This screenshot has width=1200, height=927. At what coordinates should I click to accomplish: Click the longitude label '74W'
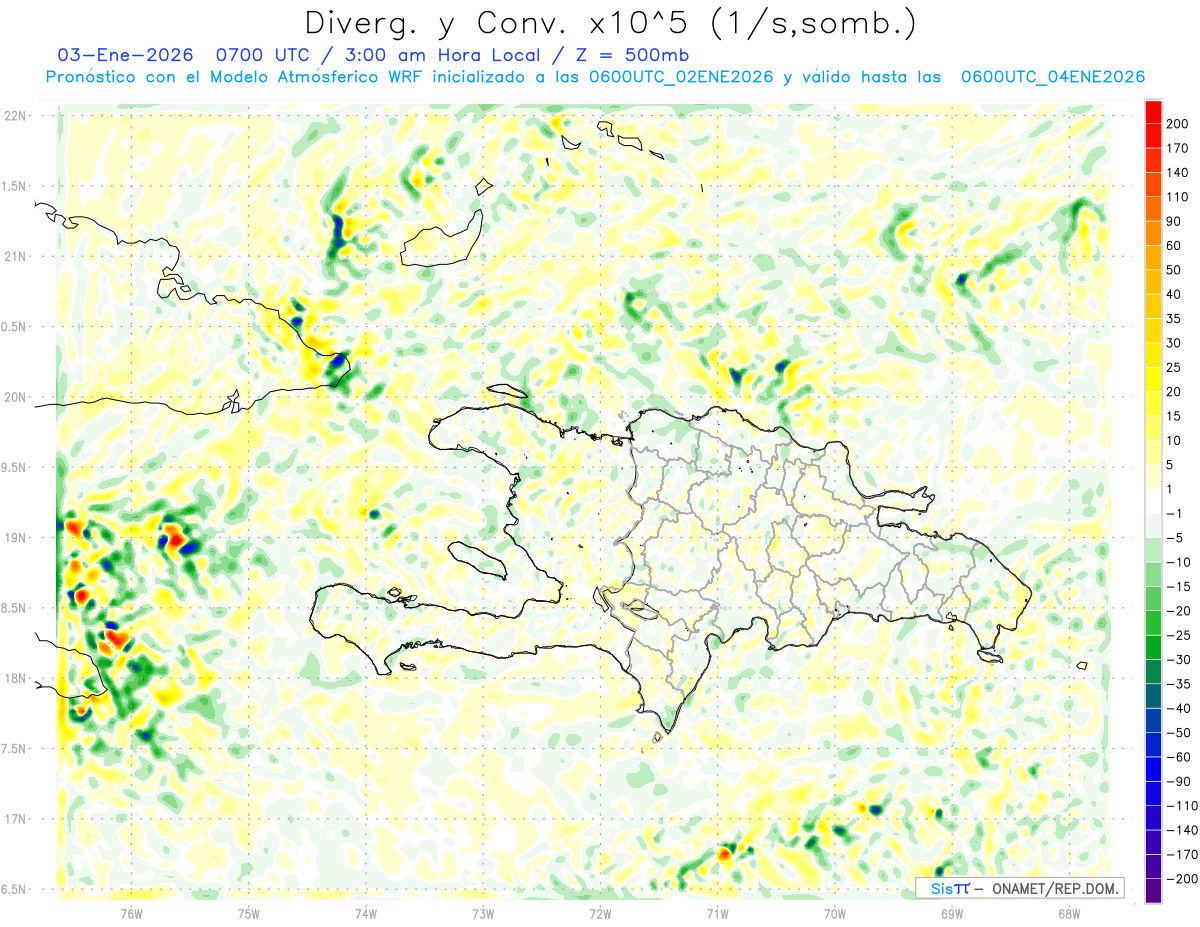[x=366, y=913]
